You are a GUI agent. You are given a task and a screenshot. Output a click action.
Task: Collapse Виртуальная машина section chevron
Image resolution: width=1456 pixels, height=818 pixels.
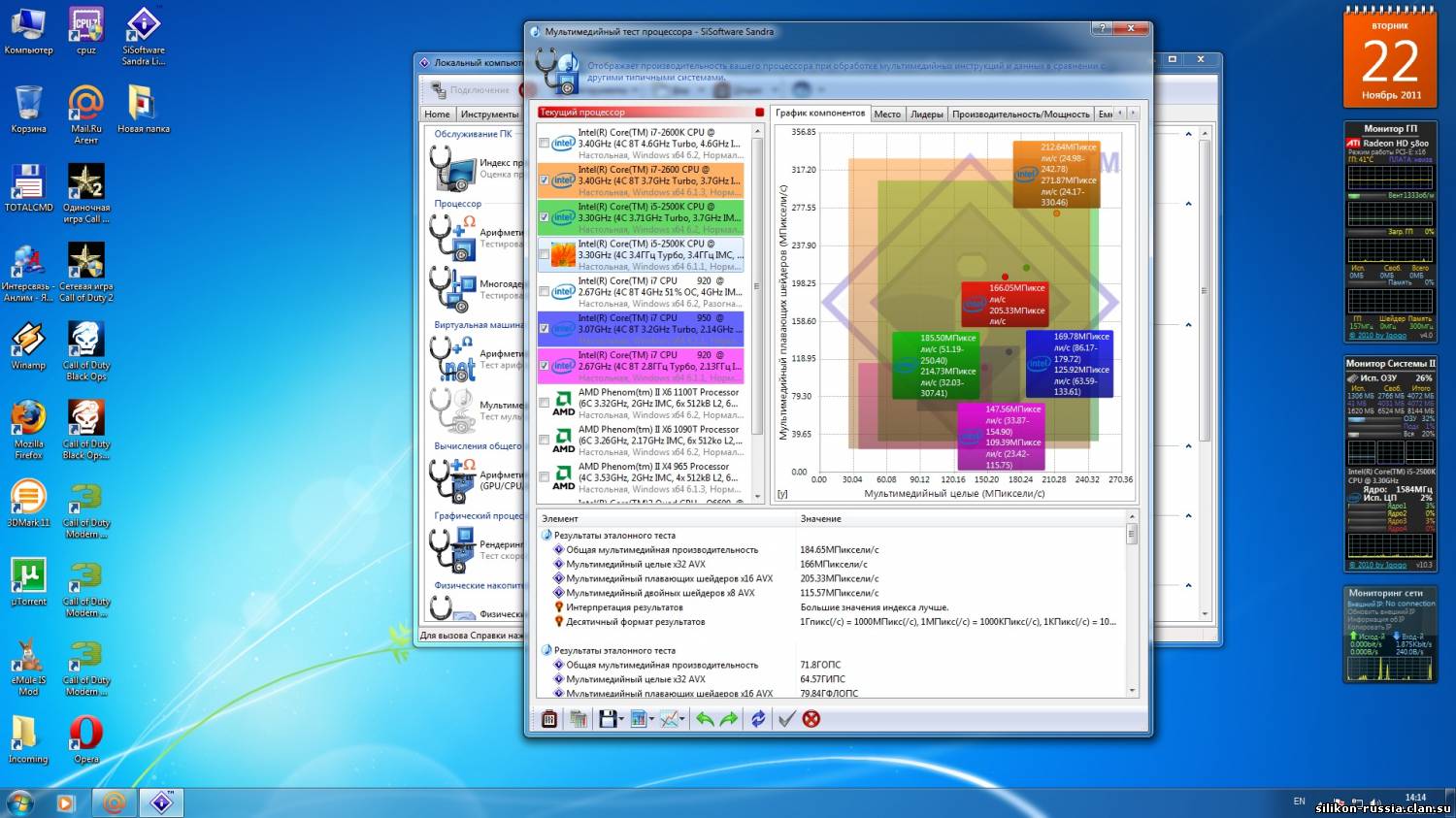pyautogui.click(x=1189, y=325)
